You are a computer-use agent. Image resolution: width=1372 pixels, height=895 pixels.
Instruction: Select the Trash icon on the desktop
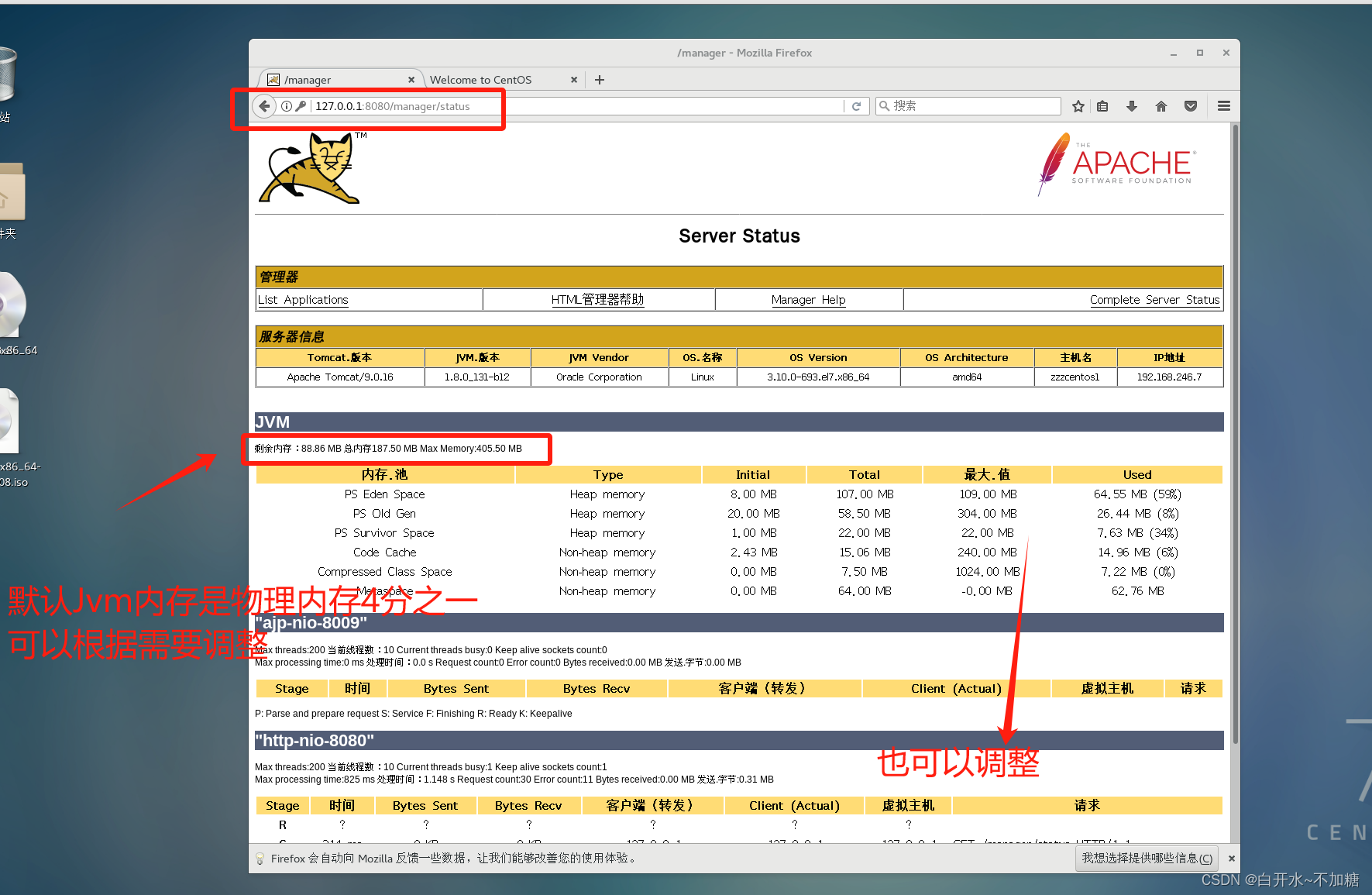coord(6,74)
